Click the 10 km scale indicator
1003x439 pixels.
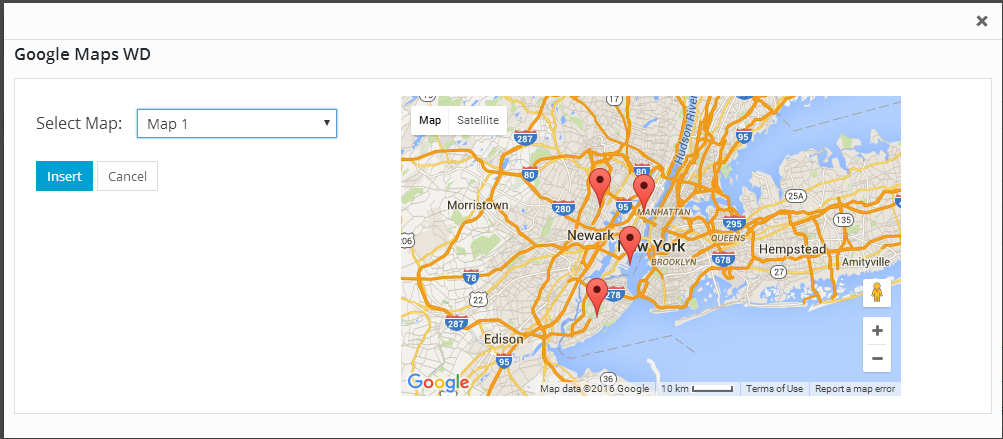click(697, 388)
